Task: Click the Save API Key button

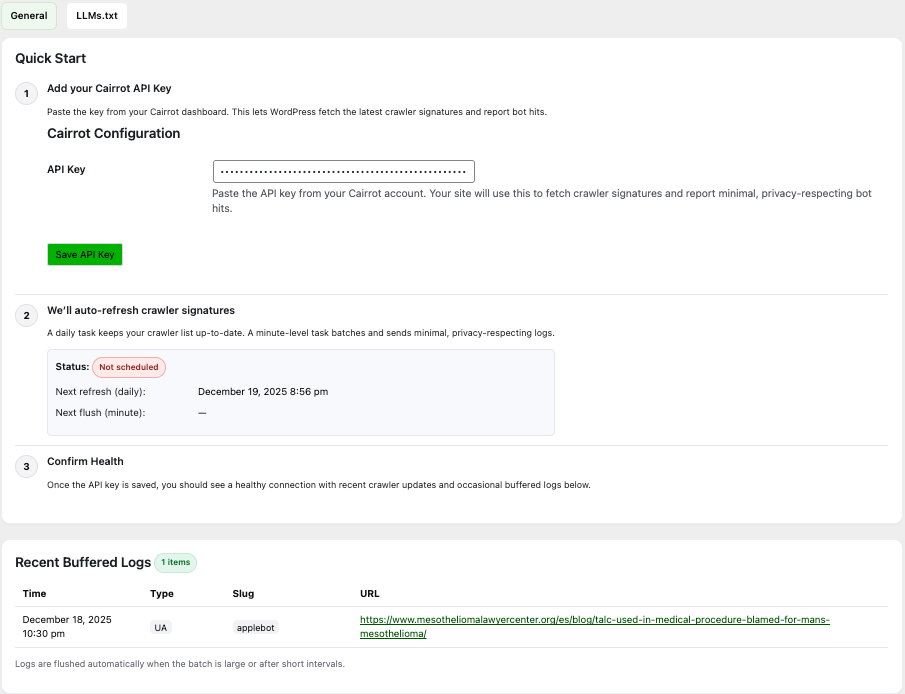Action: pyautogui.click(x=84, y=254)
